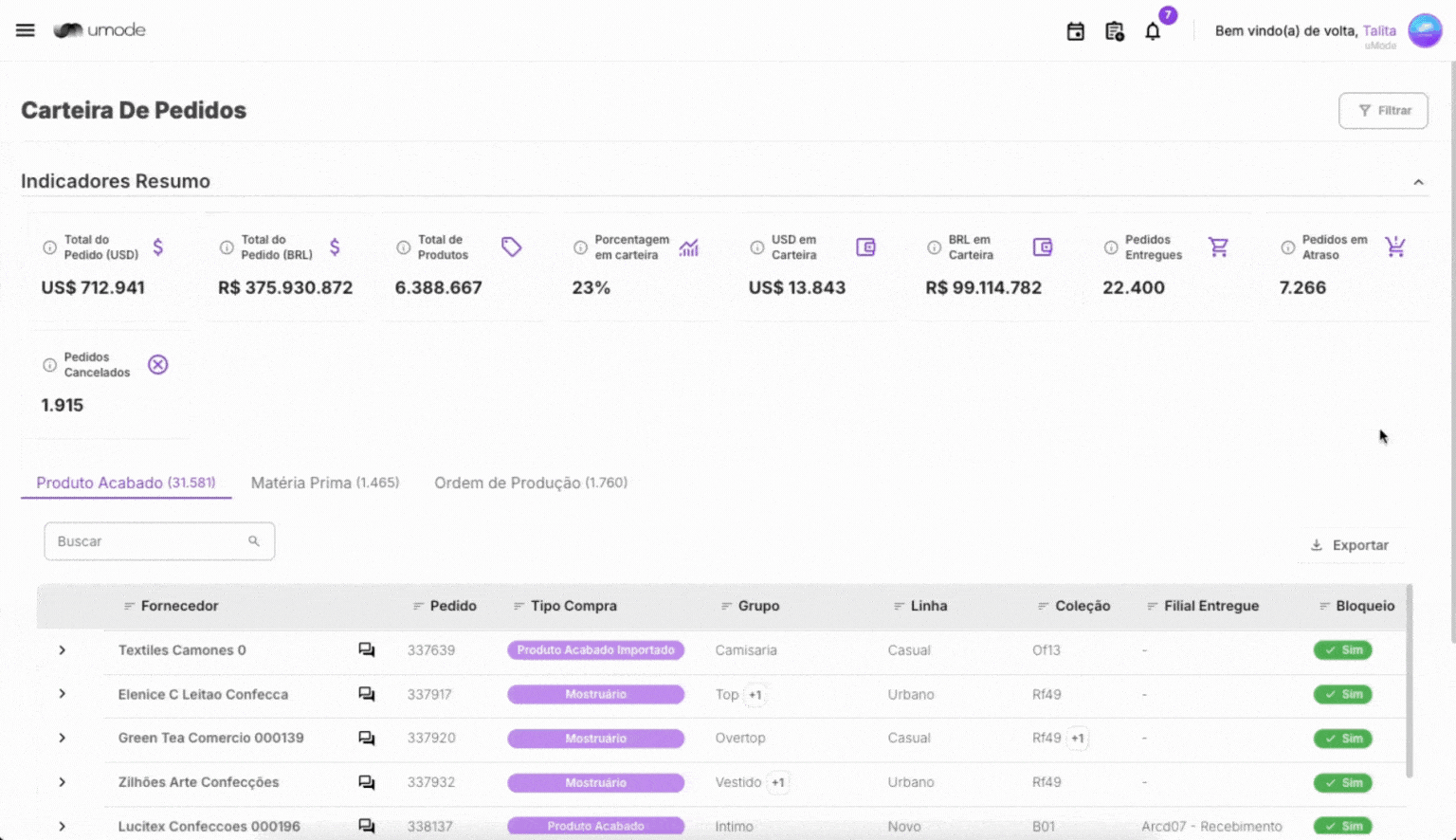Viewport: 1456px width, 840px height.
Task: Click the umode logo
Action: pyautogui.click(x=100, y=30)
